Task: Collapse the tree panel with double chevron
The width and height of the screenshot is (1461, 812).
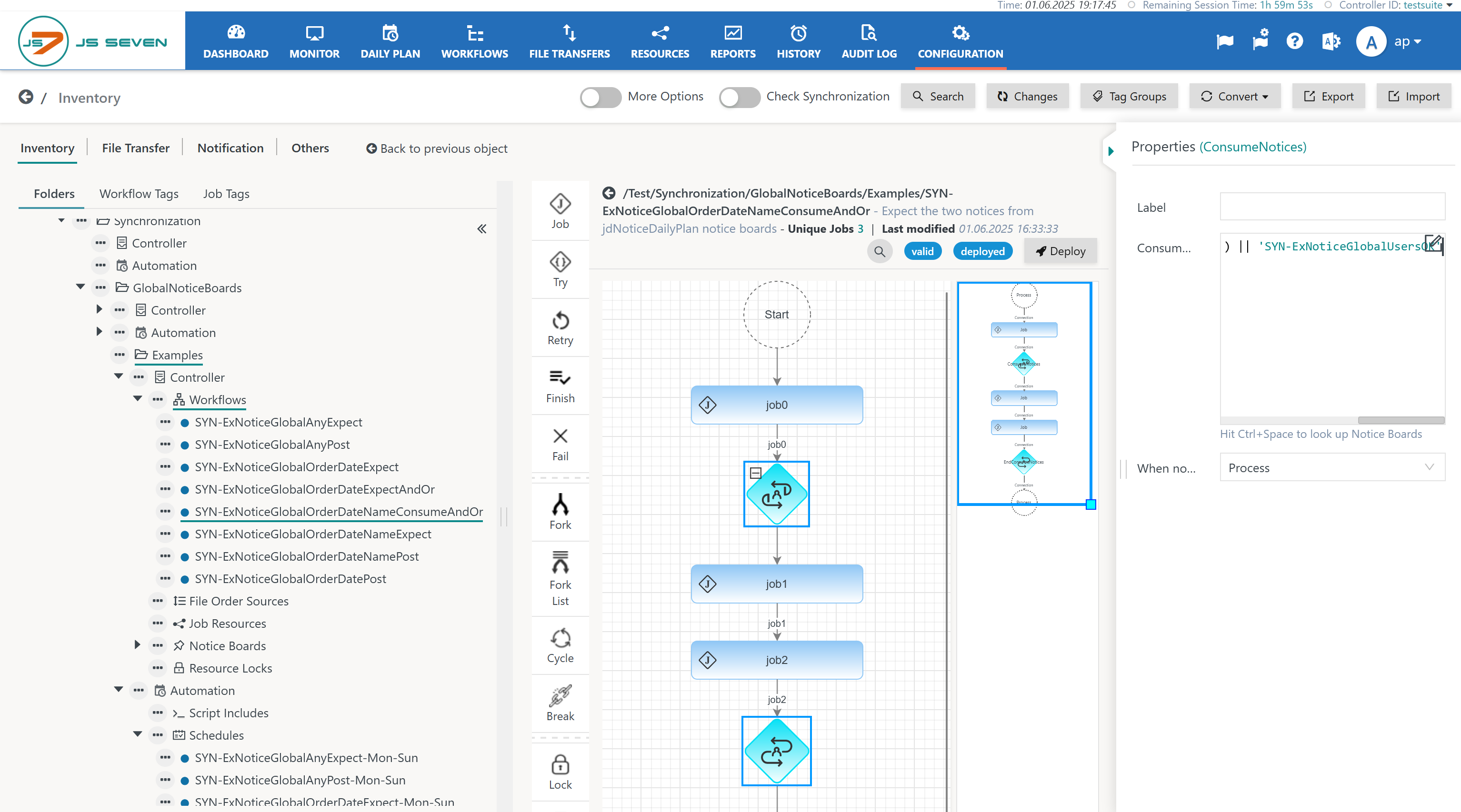Action: click(481, 229)
